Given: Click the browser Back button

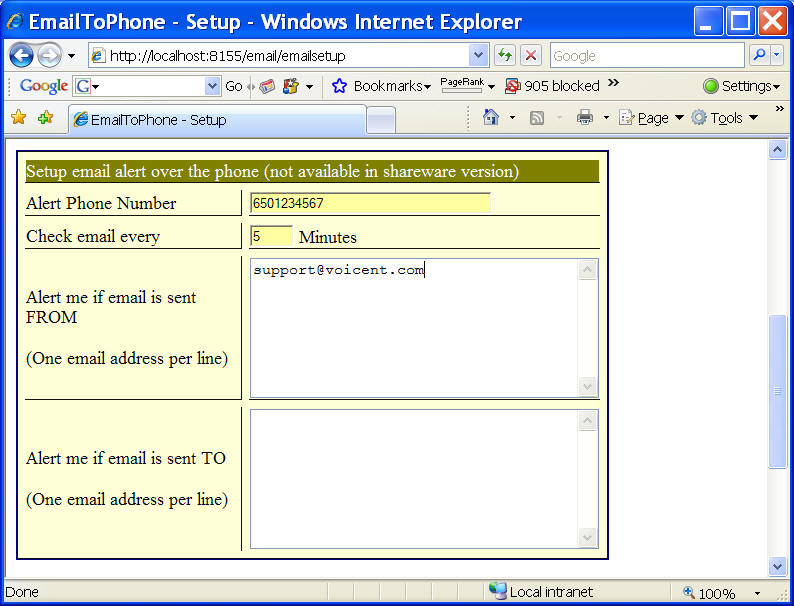Looking at the screenshot, I should pos(21,56).
